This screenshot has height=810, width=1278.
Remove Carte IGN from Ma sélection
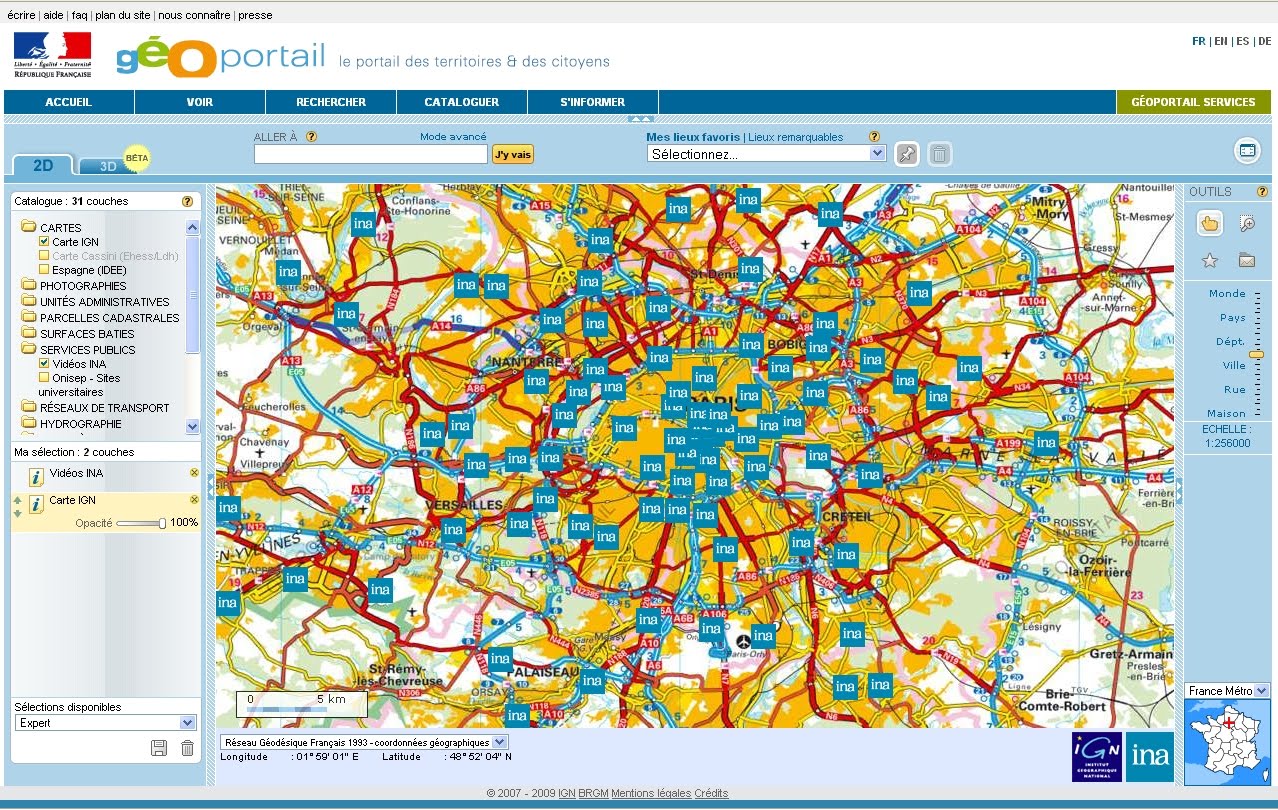[x=194, y=499]
